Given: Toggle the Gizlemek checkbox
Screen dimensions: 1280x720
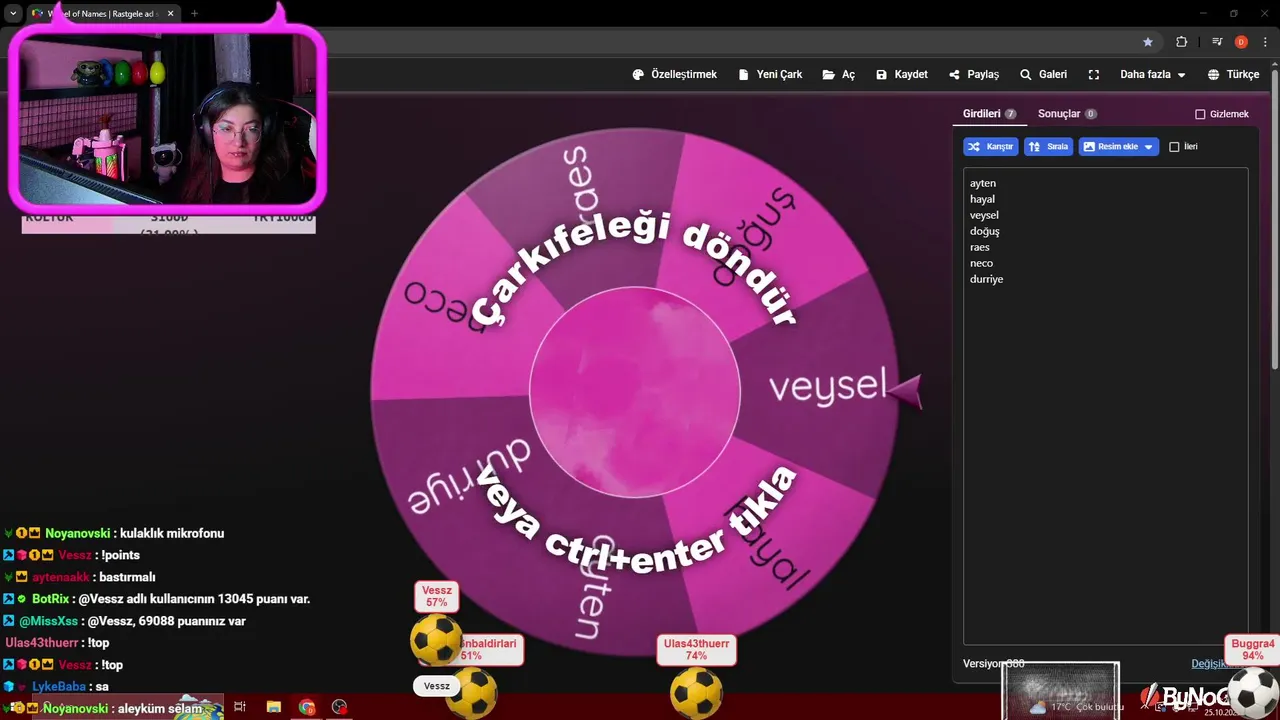Looking at the screenshot, I should 1200,114.
